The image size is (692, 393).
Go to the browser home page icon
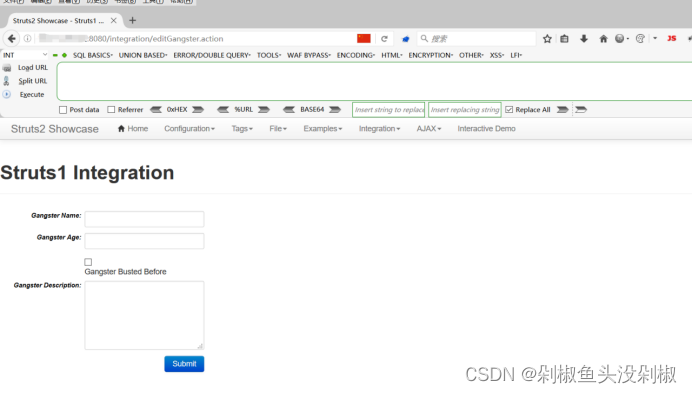(603, 39)
